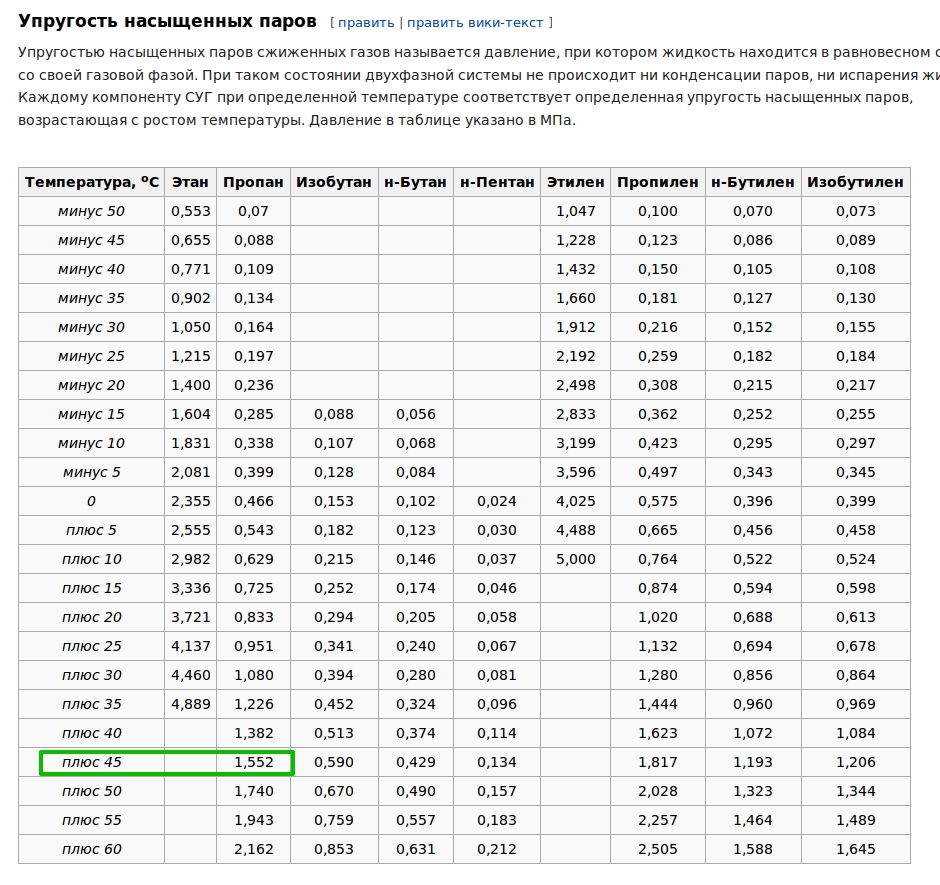Select Изобутан value 0,107 at минус 10
940x885 pixels.
click(334, 444)
